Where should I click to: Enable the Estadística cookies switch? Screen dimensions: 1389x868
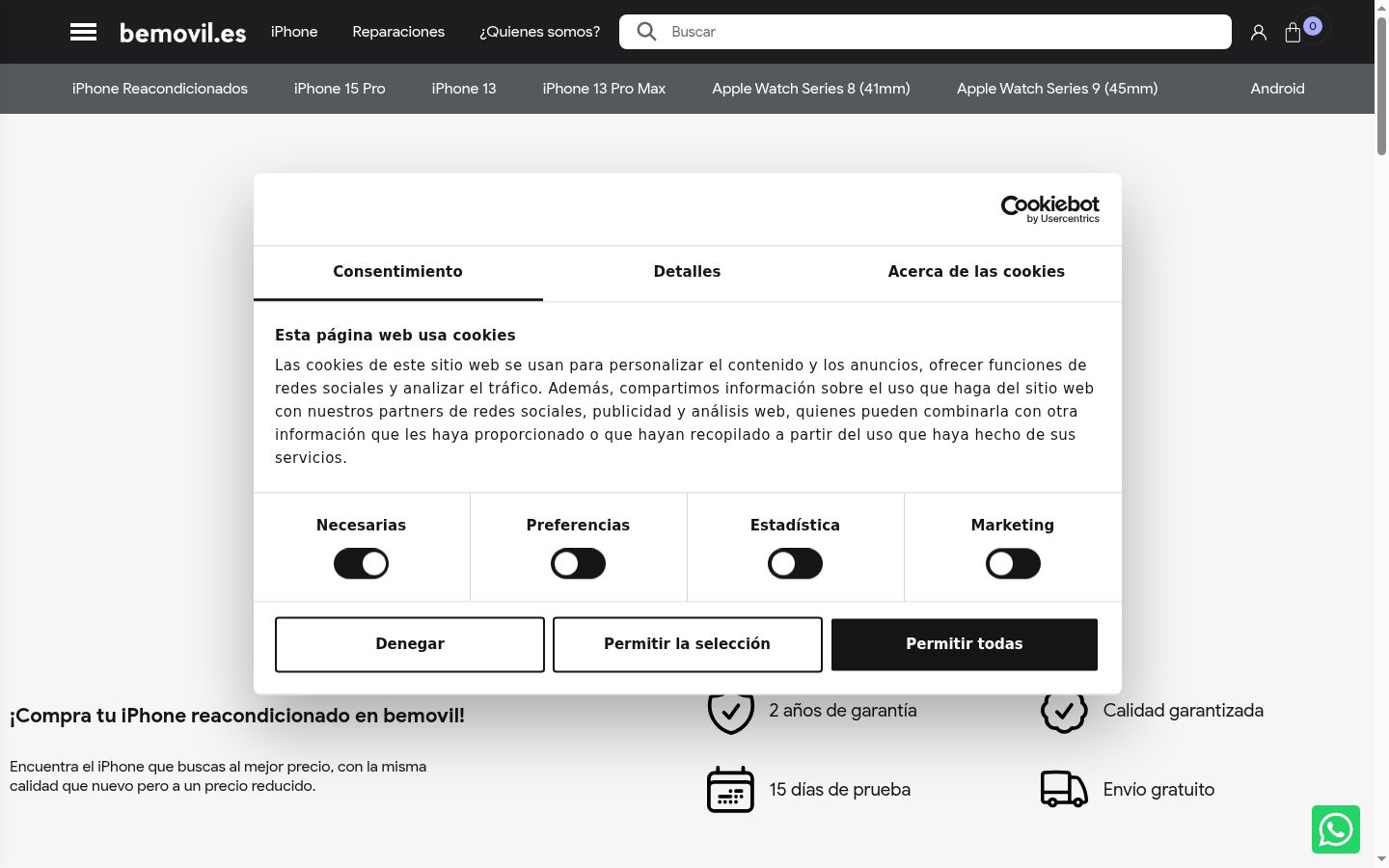(795, 563)
